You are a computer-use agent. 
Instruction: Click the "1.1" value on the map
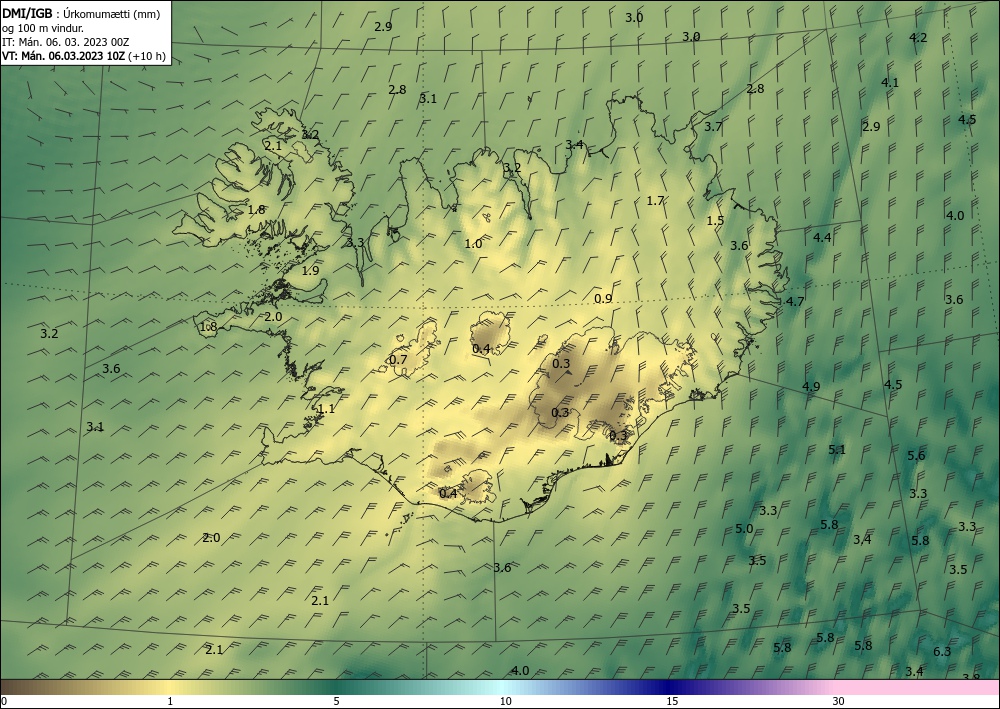click(326, 409)
